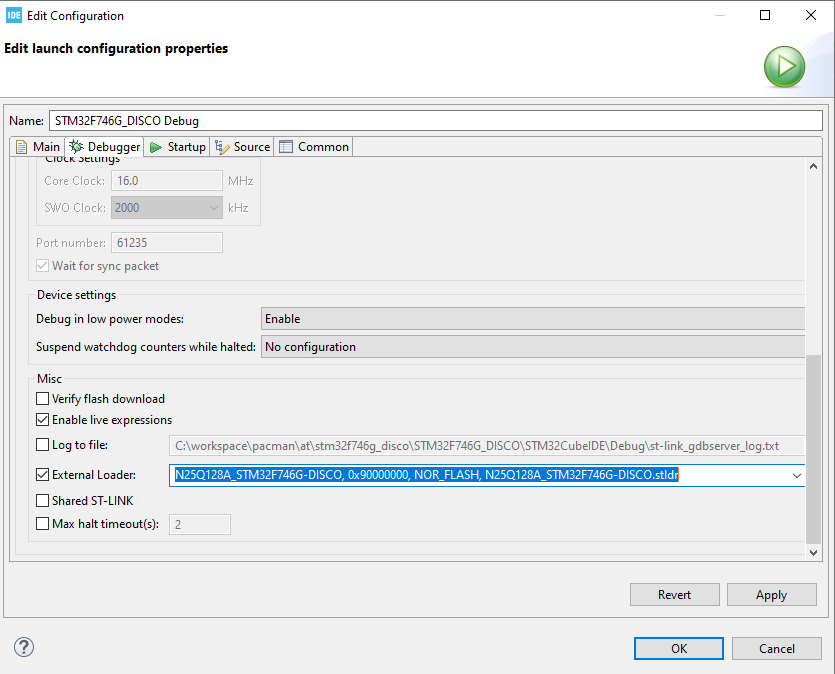
Task: Switch to the Common tab
Action: point(314,147)
